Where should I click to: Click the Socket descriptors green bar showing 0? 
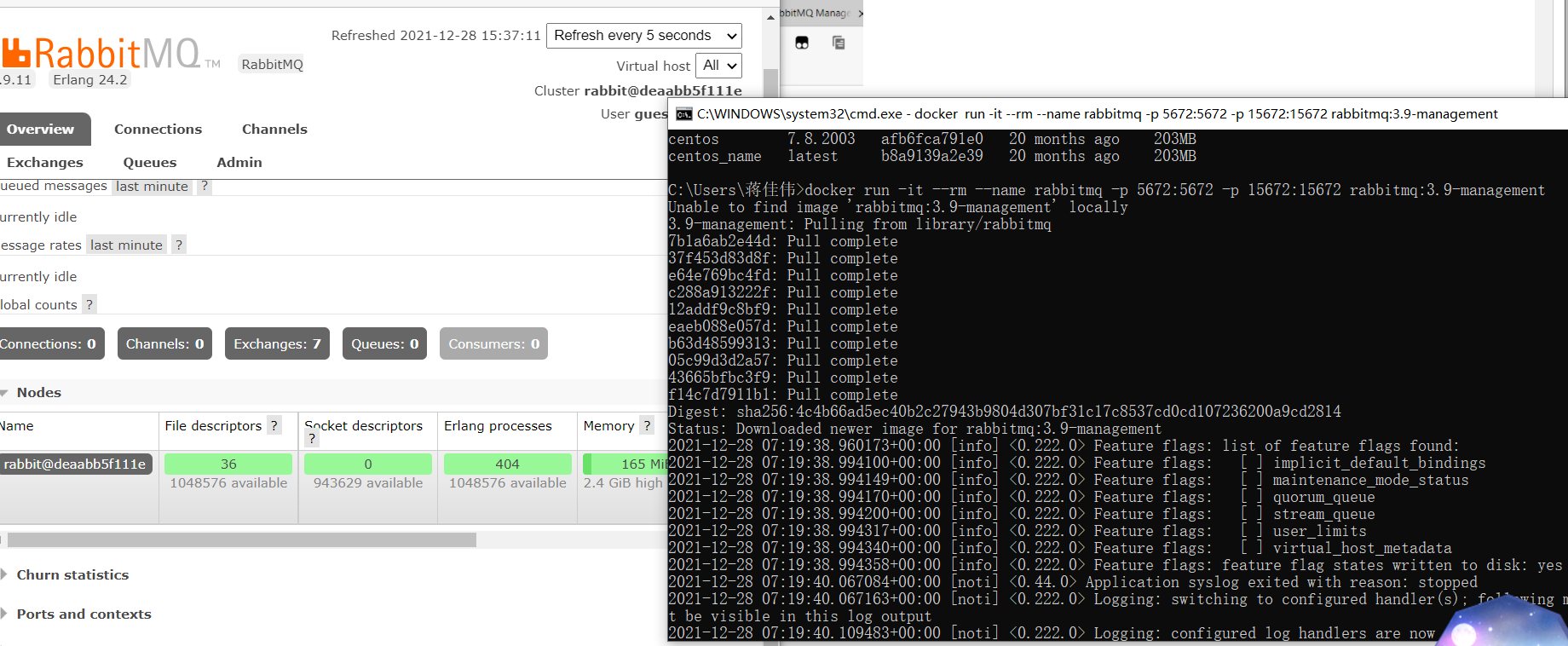tap(368, 464)
